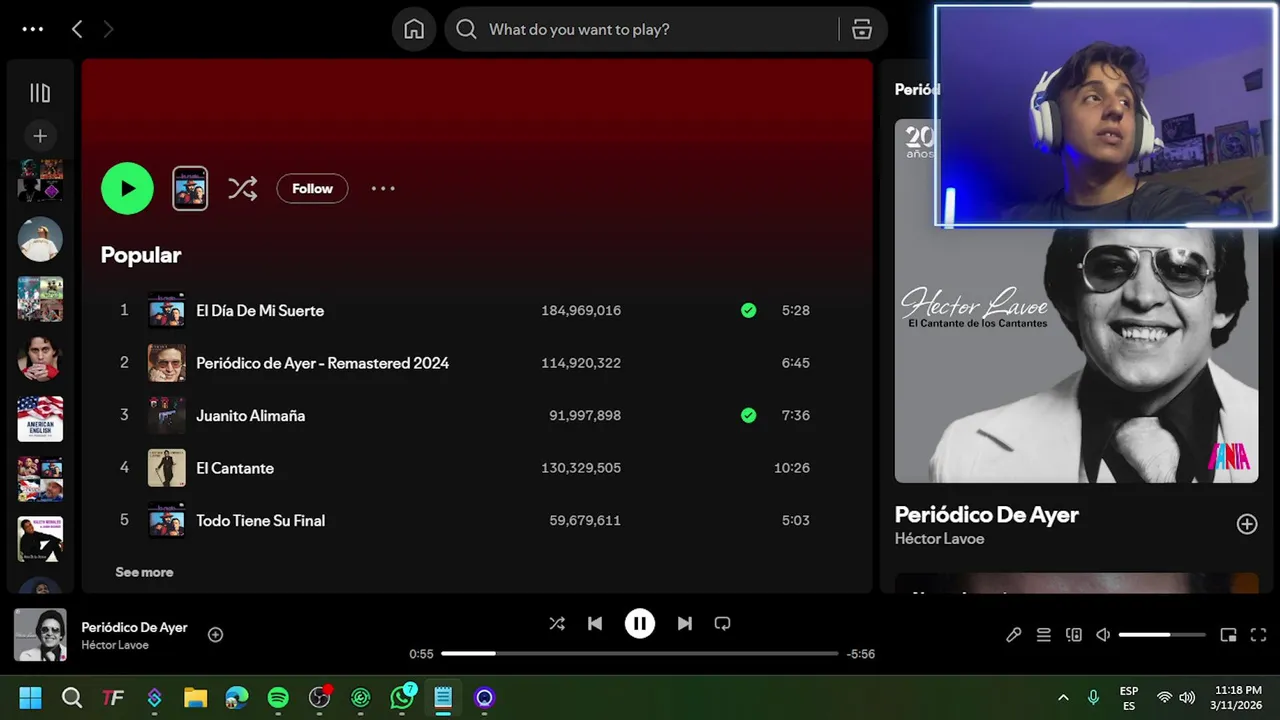Open now-playing cover art in bottom bar
Viewport: 1280px width, 720px height.
[x=40, y=635]
